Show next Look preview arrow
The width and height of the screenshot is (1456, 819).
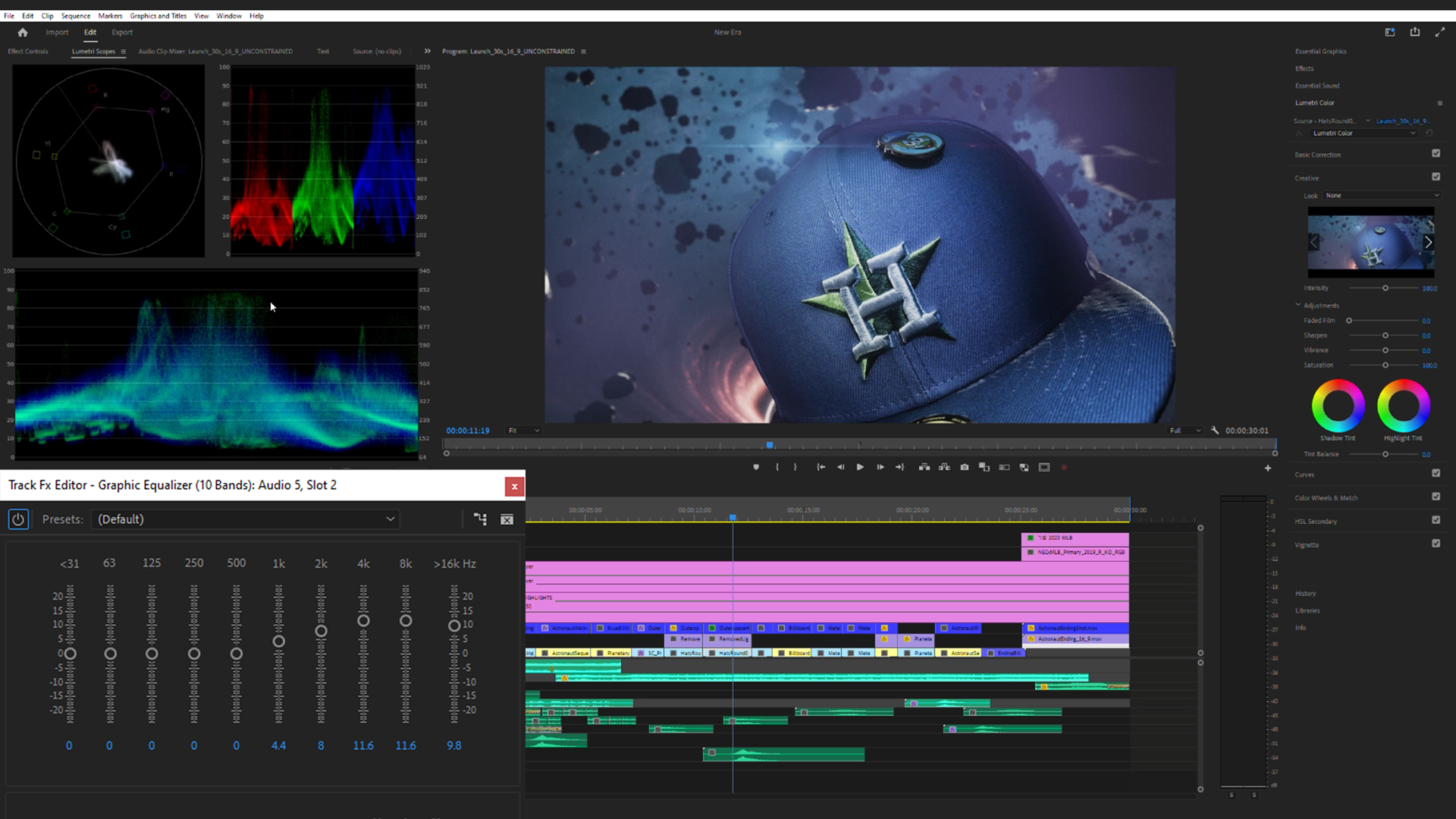1428,242
